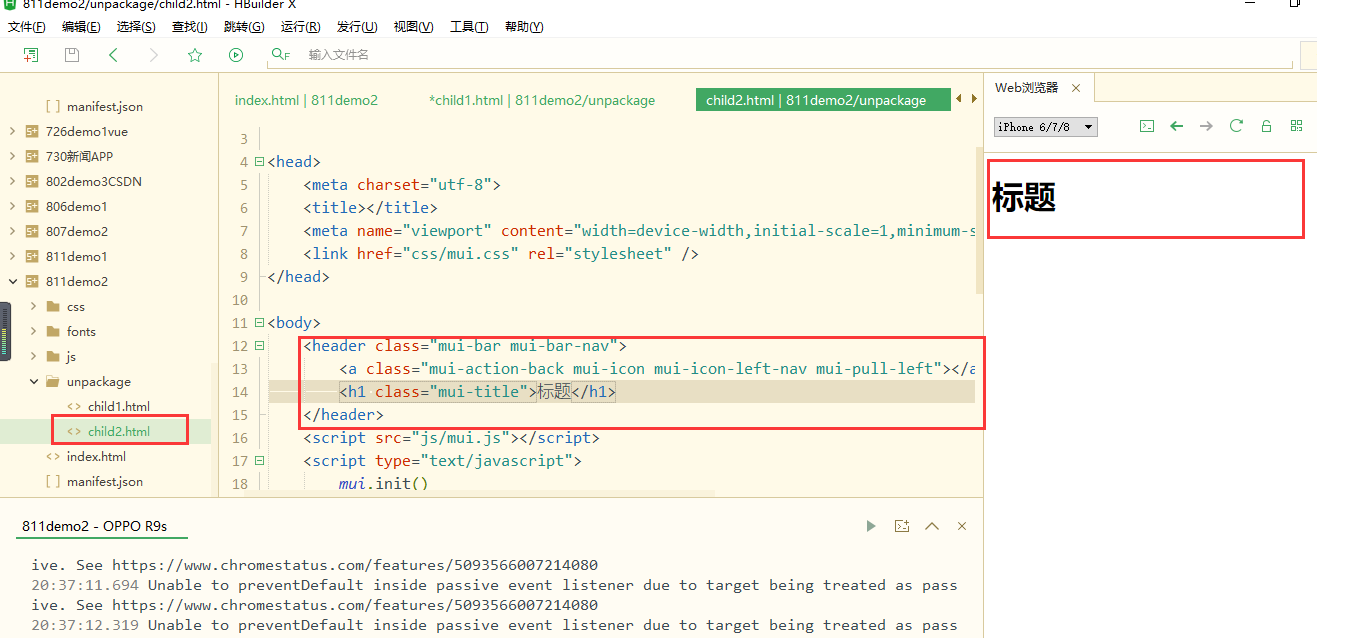Open the device dropdown showing iPhone 6/7/8
The width and height of the screenshot is (1350, 638).
coord(1046,127)
